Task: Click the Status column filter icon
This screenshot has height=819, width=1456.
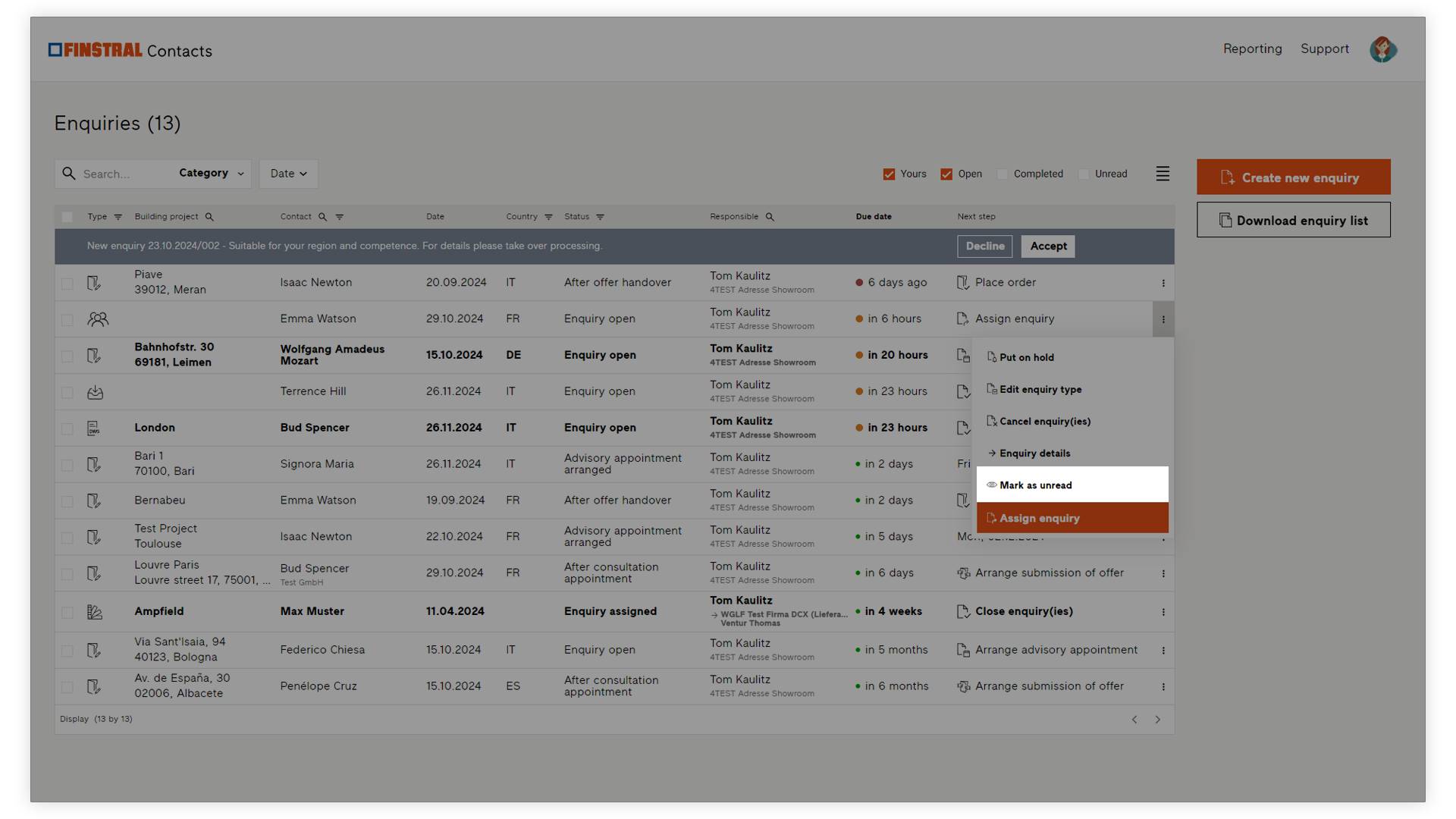Action: tap(600, 217)
